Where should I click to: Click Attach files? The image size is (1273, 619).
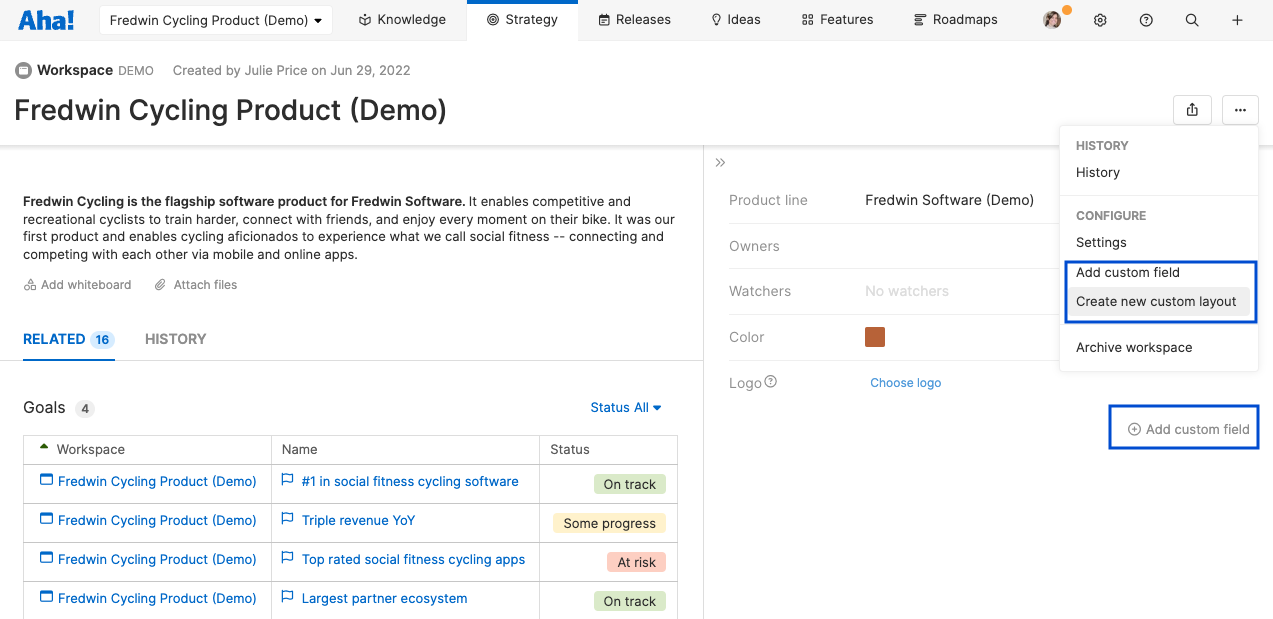(x=196, y=285)
